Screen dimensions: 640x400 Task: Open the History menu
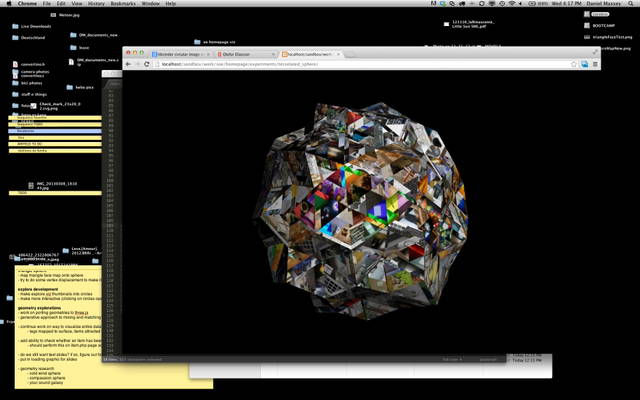coord(96,3)
